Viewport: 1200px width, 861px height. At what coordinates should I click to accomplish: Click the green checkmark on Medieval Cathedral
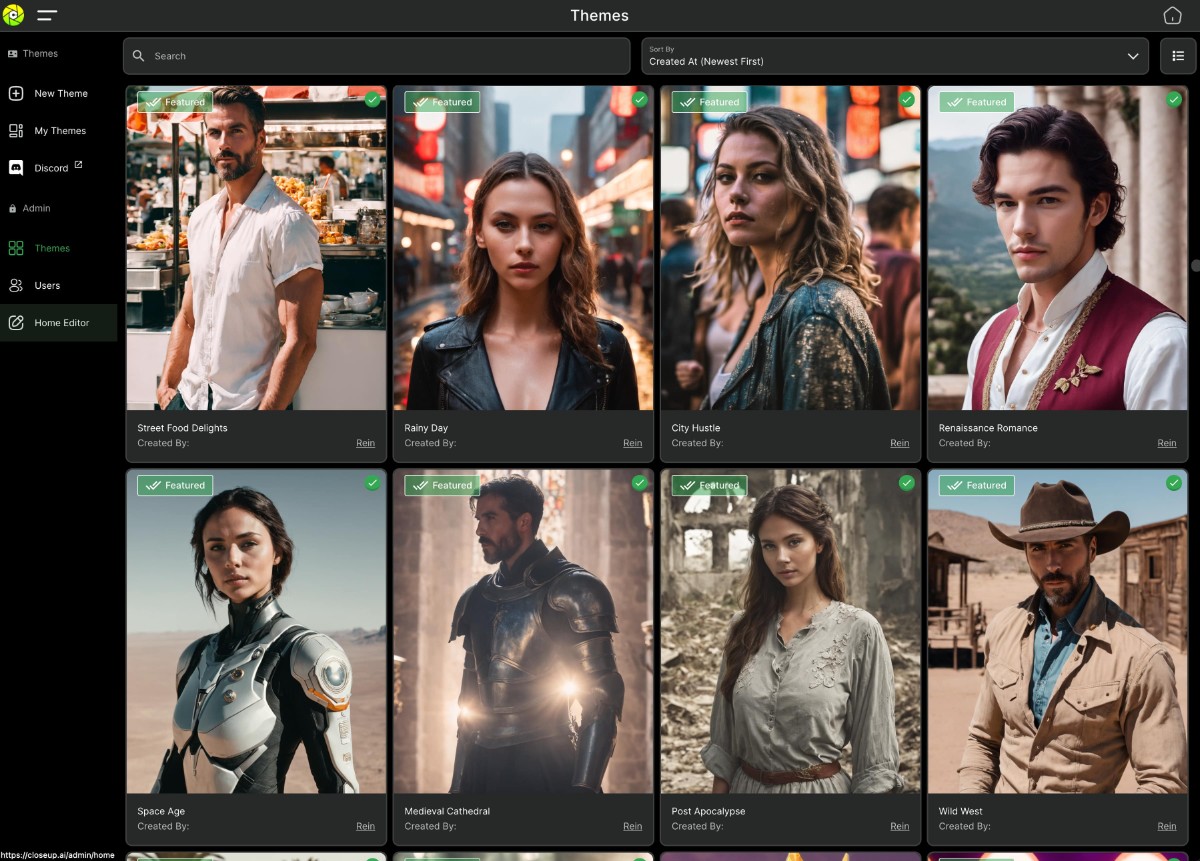[640, 482]
